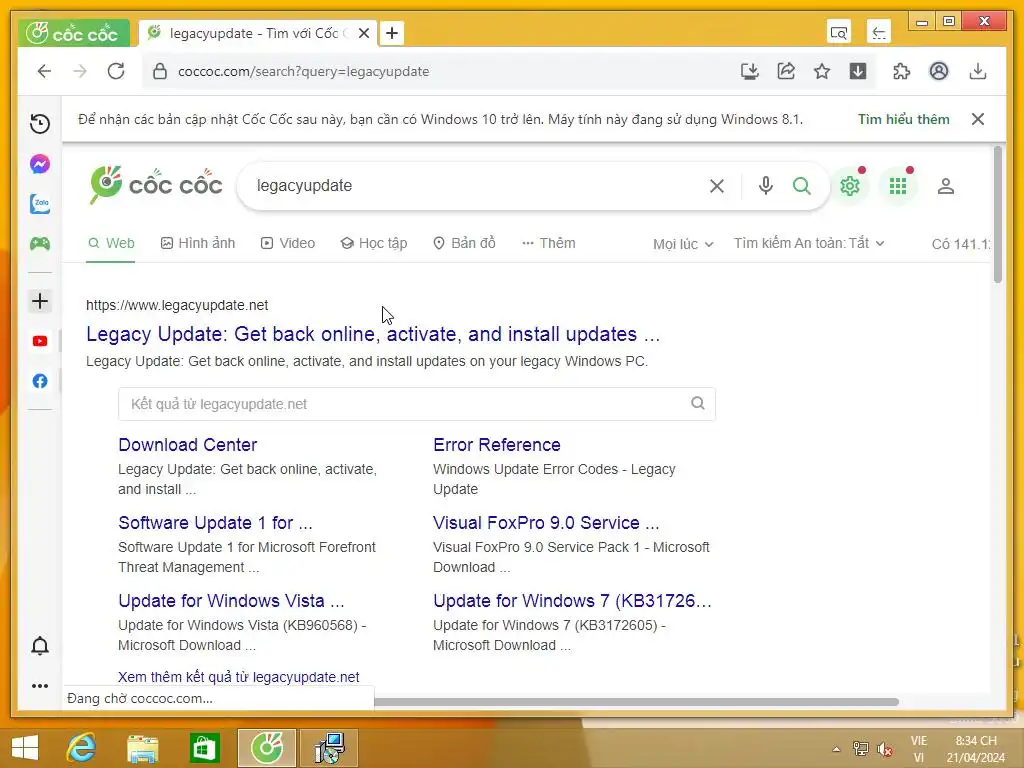Screen dimensions: 1024x768
Task: Click the address bar URL
Action: tap(304, 71)
